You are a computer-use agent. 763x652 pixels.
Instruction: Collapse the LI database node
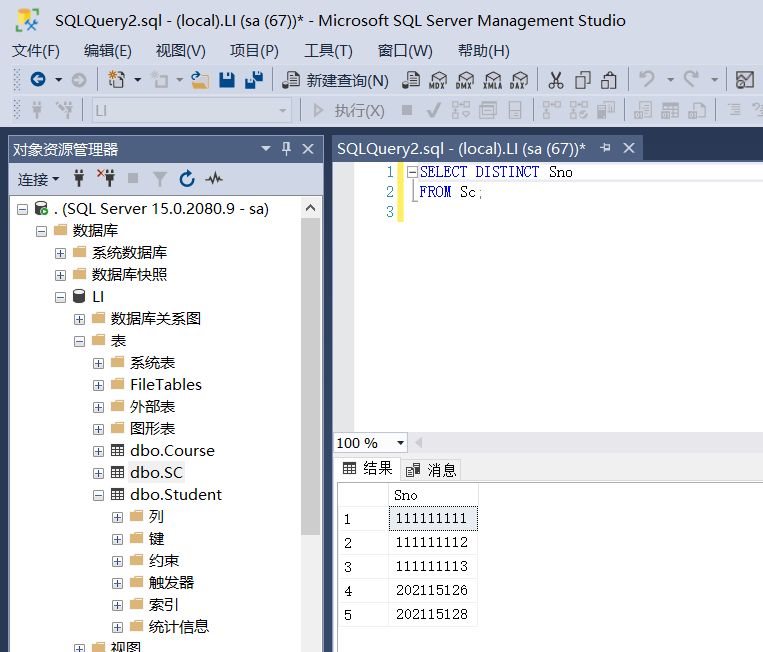pos(60,297)
